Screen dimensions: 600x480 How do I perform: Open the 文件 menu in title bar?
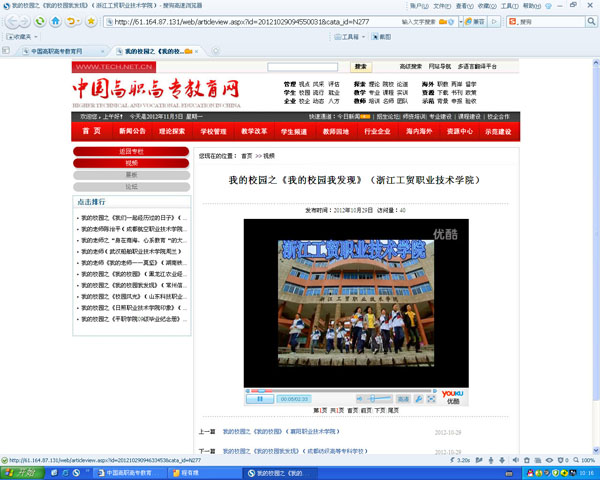click(442, 6)
